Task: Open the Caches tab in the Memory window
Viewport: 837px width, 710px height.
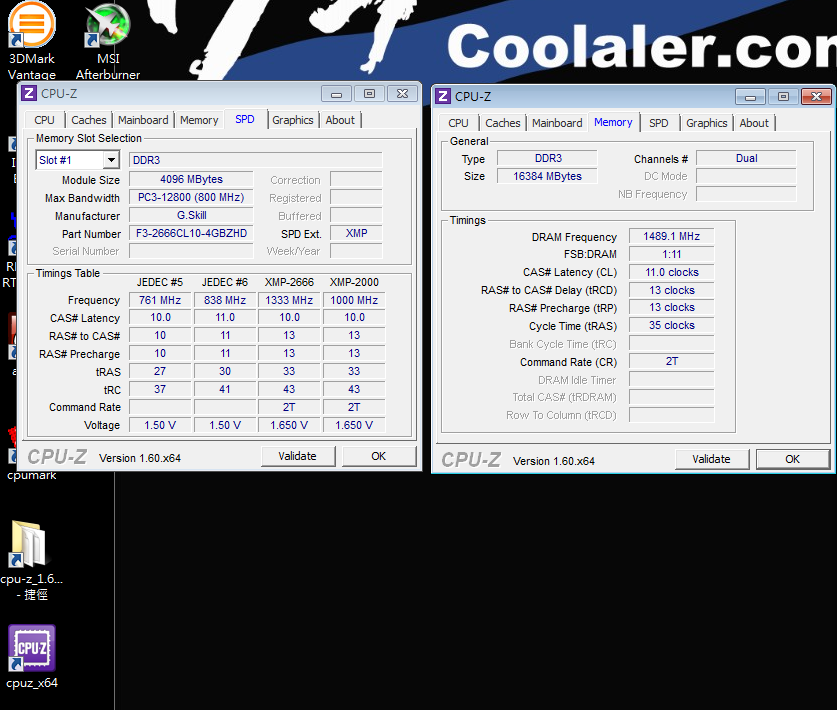Action: point(502,123)
